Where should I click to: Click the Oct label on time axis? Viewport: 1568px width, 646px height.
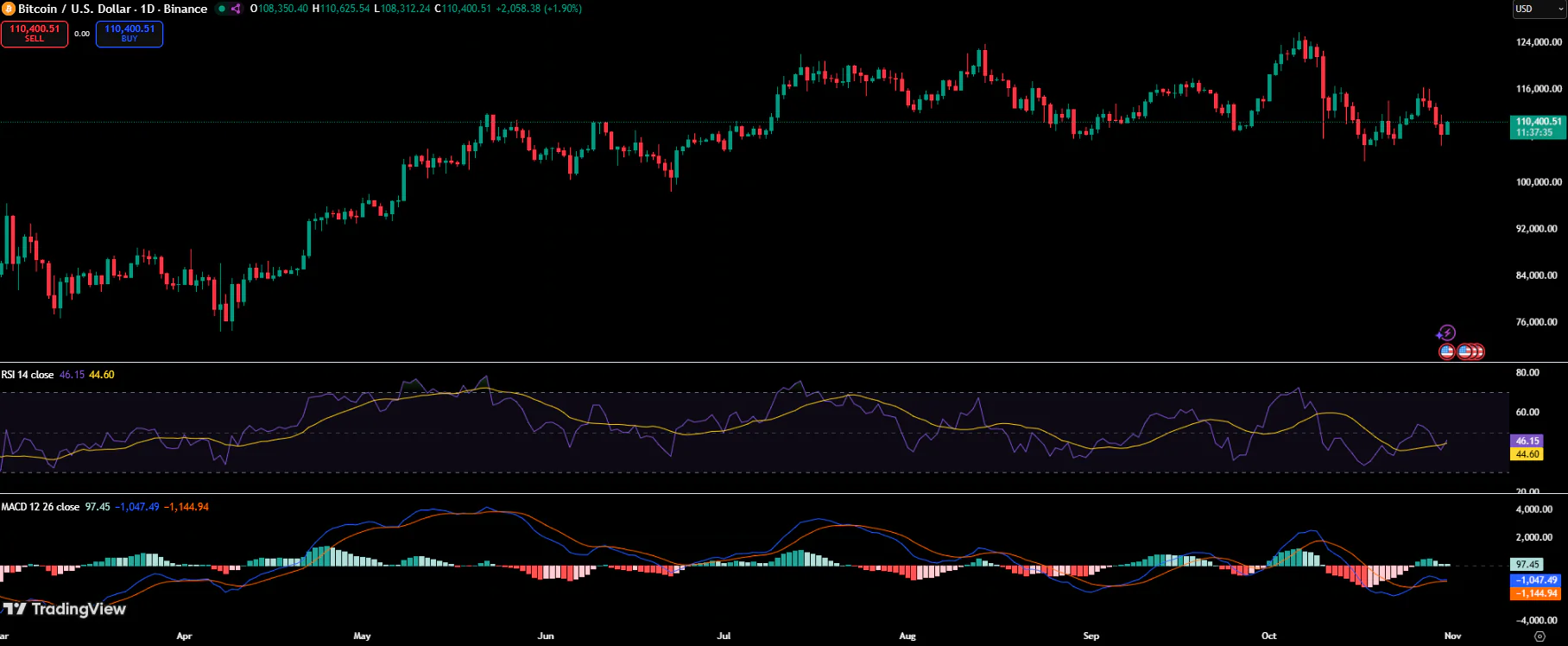[1268, 636]
